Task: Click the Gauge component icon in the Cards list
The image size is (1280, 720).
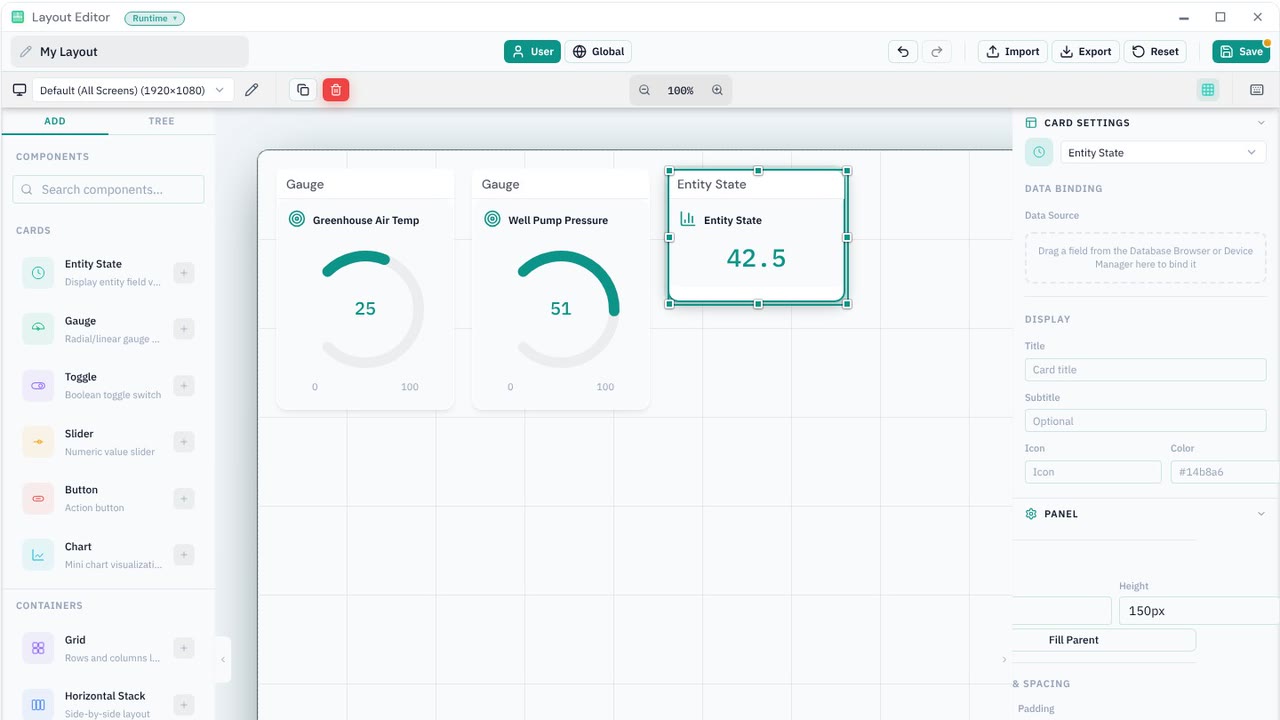Action: coord(38,329)
